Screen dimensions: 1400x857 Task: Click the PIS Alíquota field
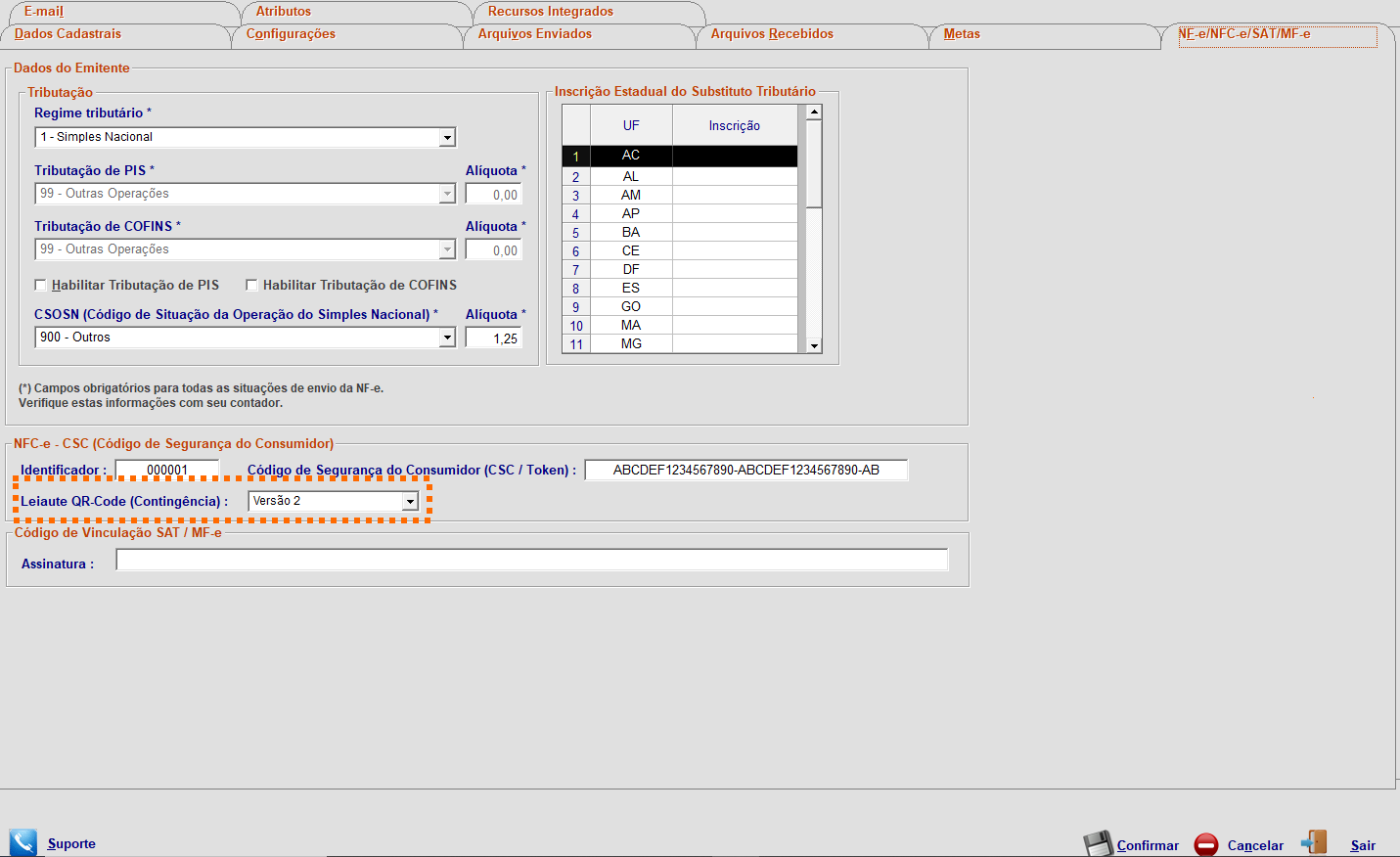tap(493, 195)
